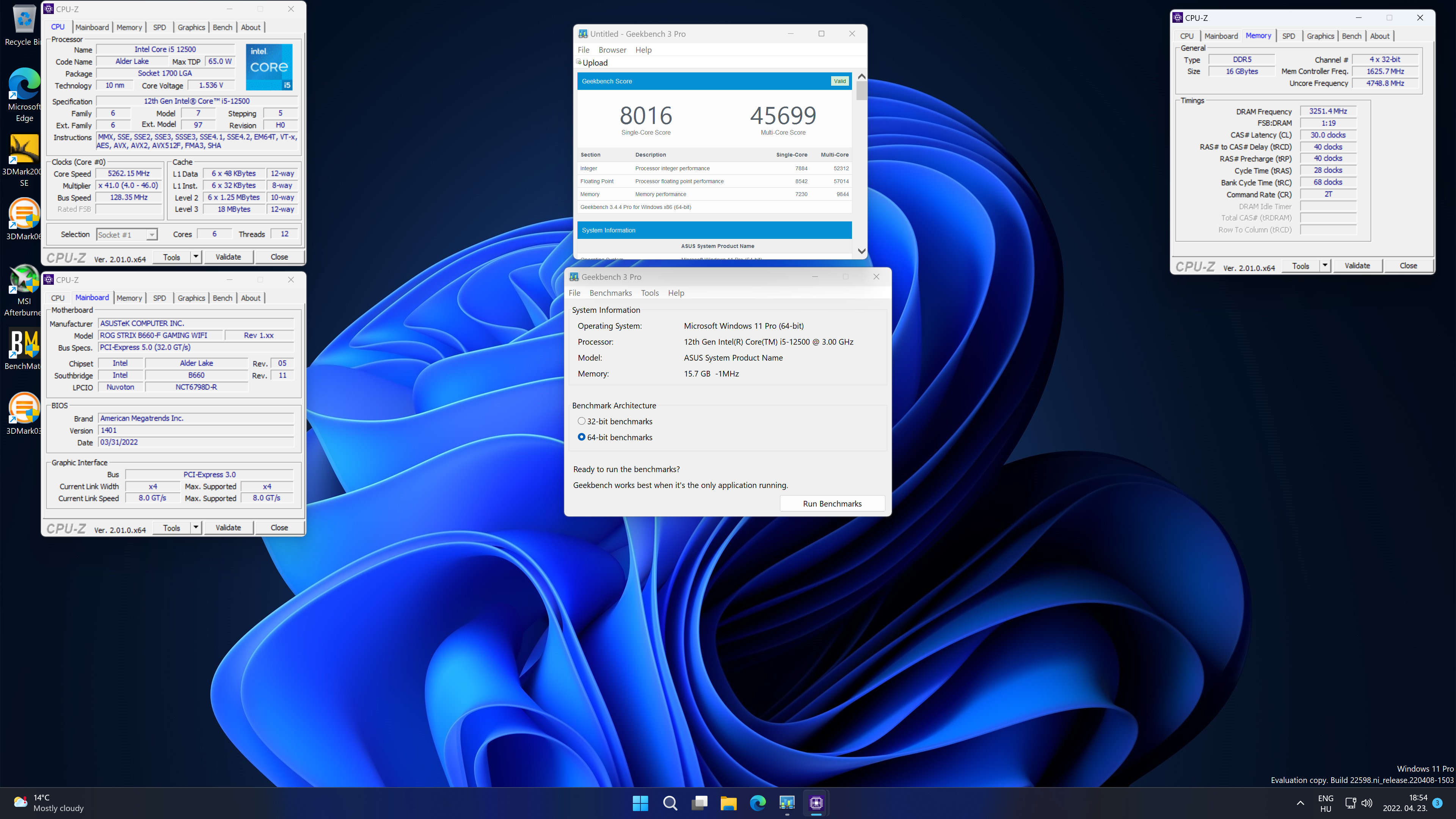Viewport: 1456px width, 819px height.
Task: Click the Geekbench results scrollbar thumb
Action: 861,91
